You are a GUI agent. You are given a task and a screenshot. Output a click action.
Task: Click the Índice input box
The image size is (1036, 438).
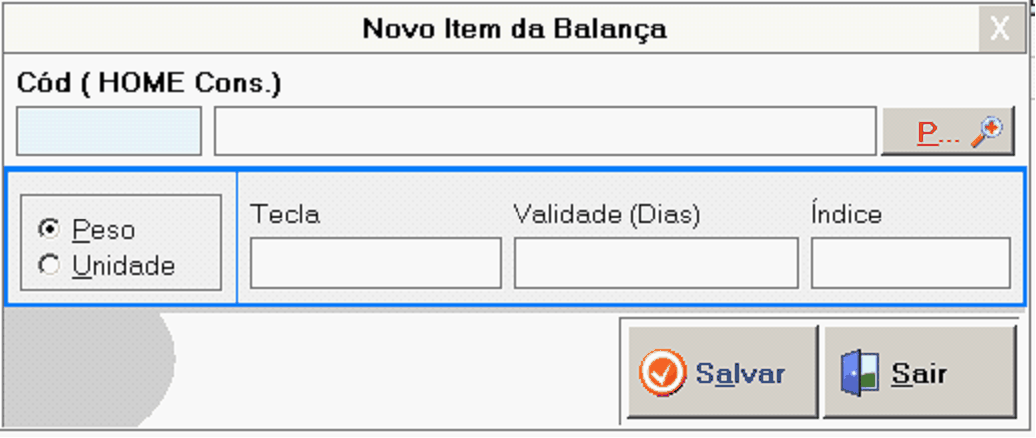[x=910, y=263]
